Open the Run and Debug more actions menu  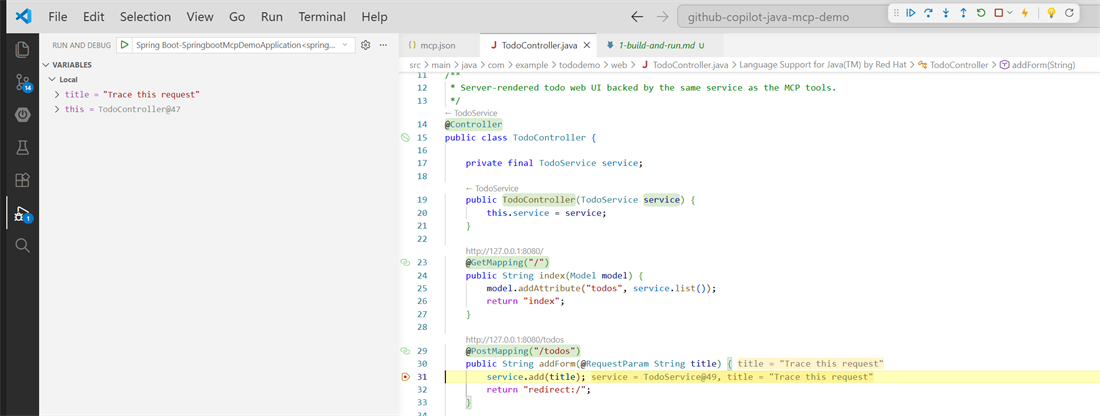point(383,45)
